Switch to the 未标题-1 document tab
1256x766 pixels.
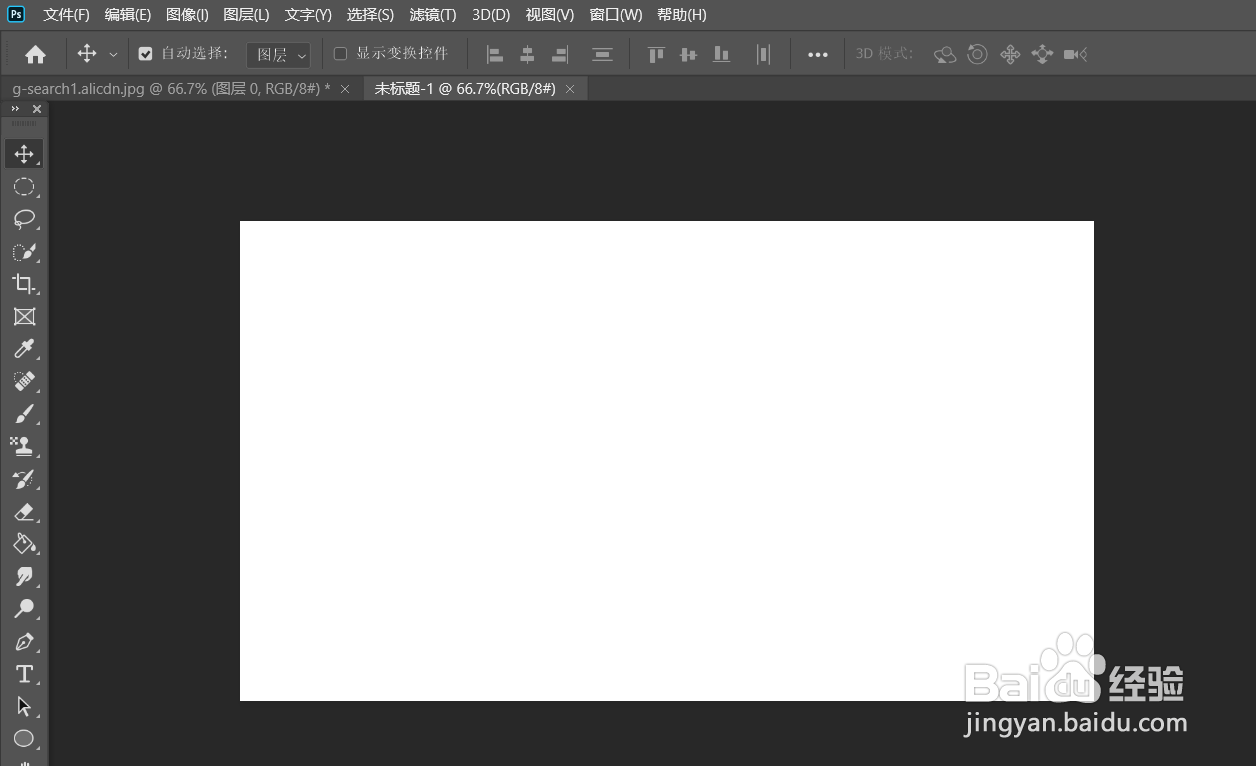tap(465, 89)
